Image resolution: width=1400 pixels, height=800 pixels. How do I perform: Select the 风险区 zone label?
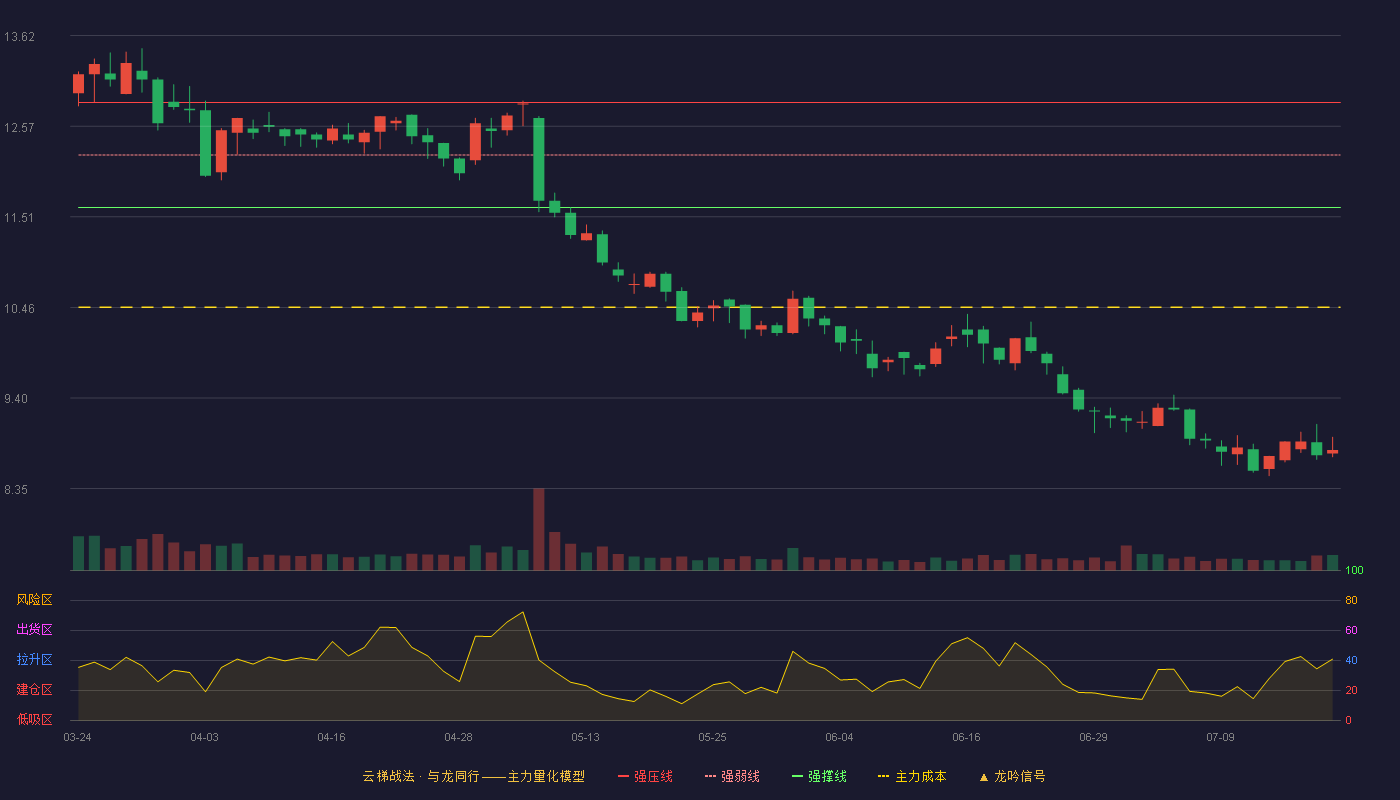click(x=34, y=600)
